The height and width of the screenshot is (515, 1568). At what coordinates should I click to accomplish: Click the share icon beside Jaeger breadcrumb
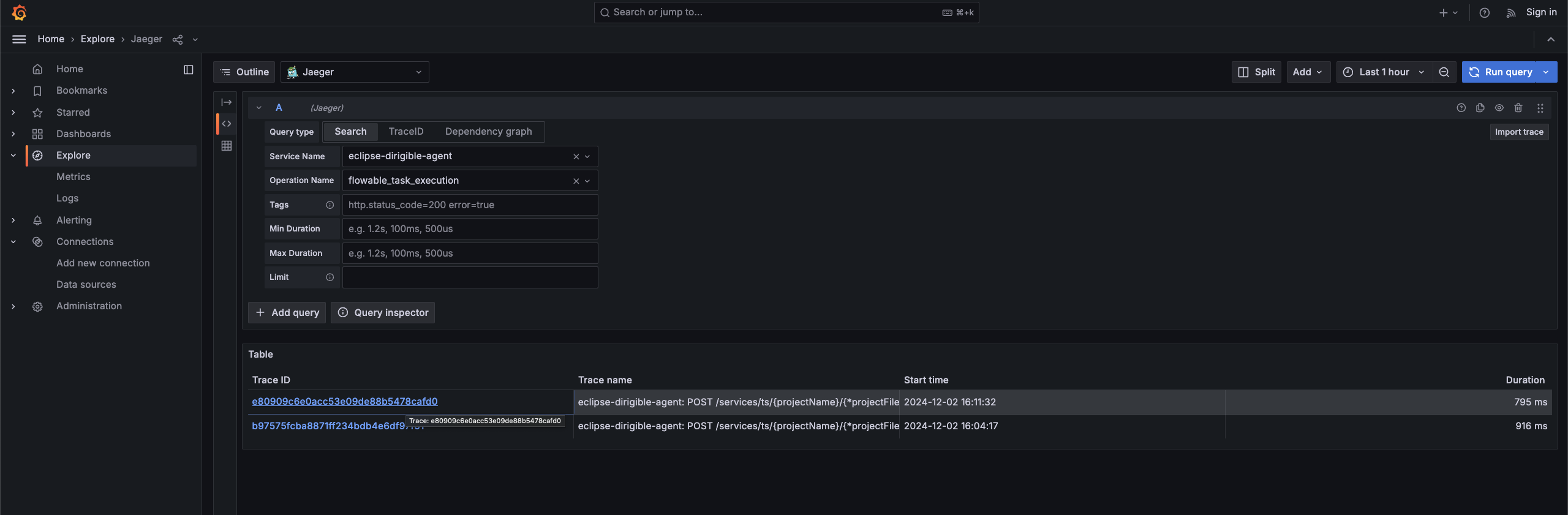[x=178, y=39]
